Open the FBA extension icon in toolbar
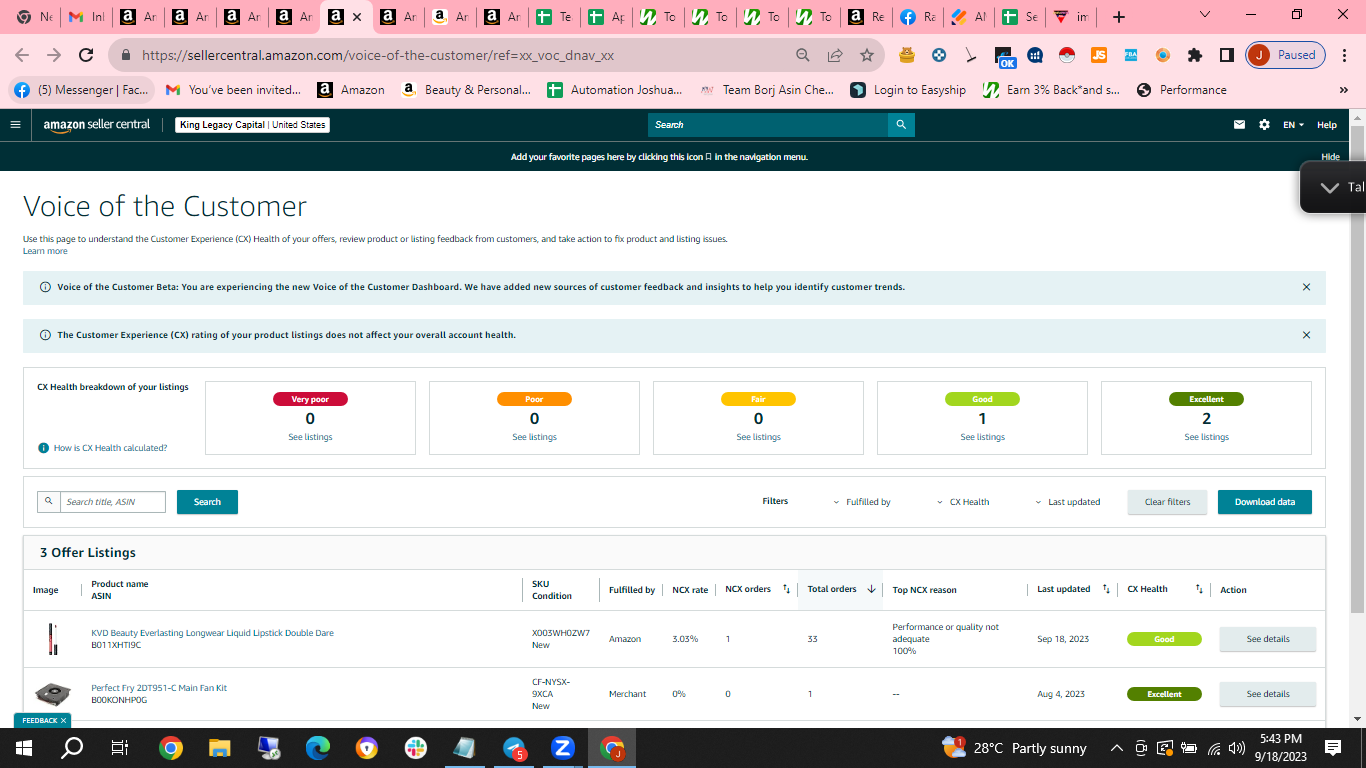 coord(1131,55)
